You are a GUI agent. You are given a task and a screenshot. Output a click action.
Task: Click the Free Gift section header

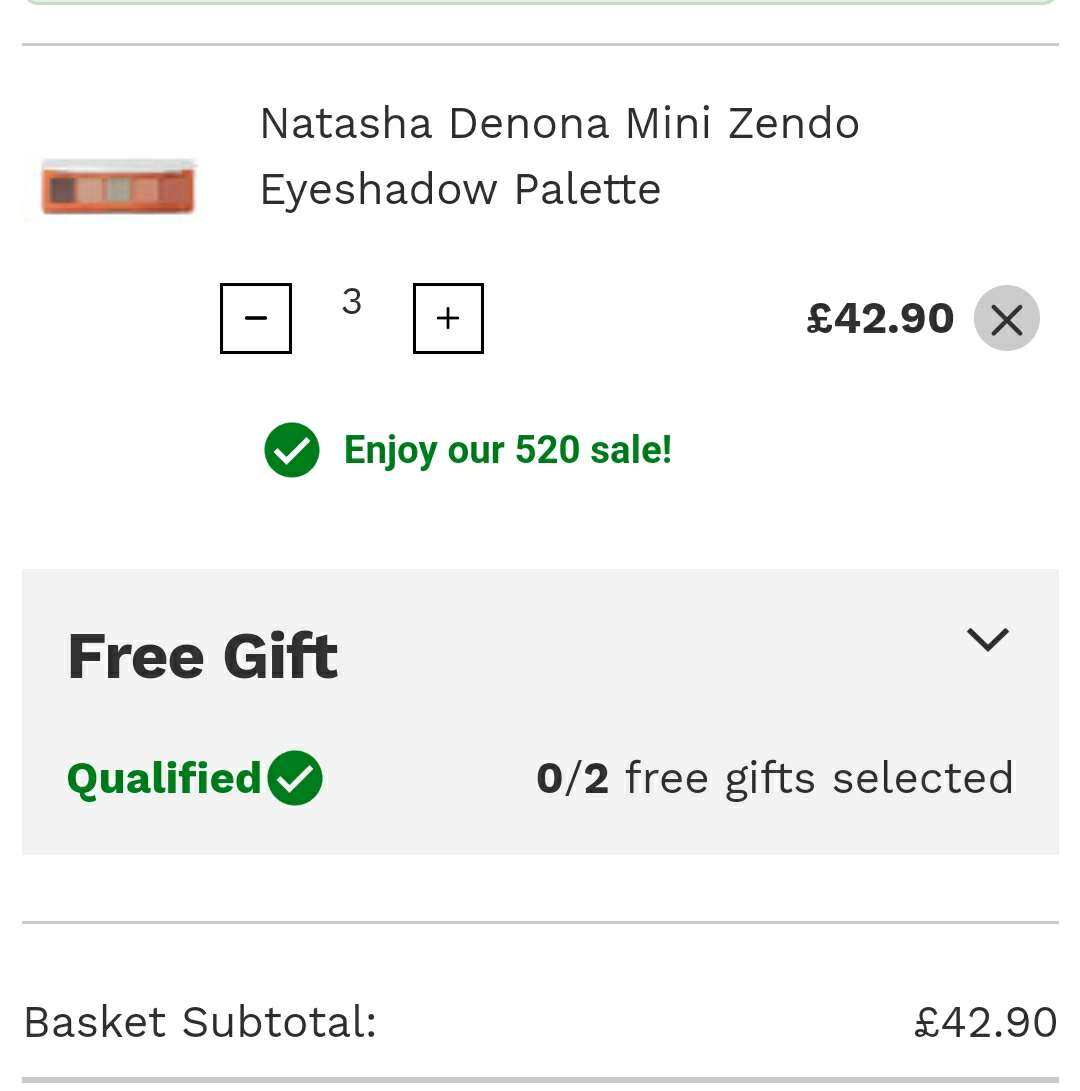[202, 656]
